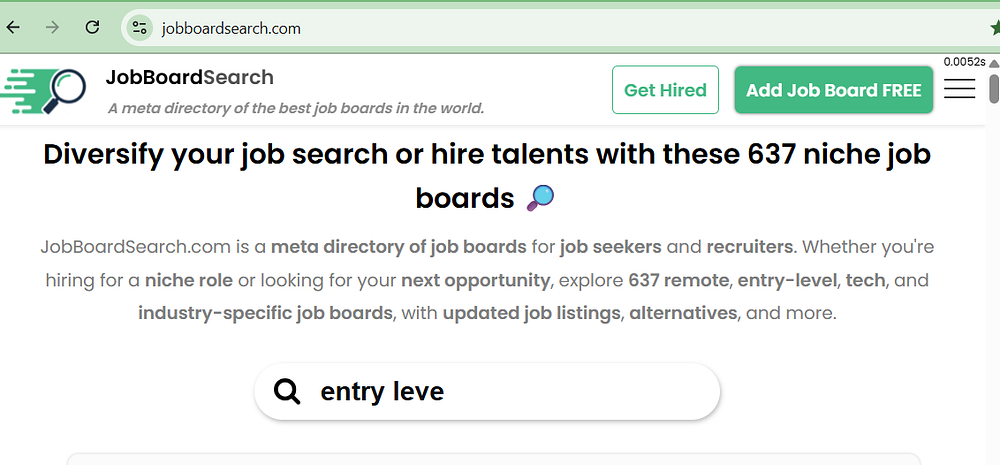Click Add Job Board FREE button

(x=833, y=90)
